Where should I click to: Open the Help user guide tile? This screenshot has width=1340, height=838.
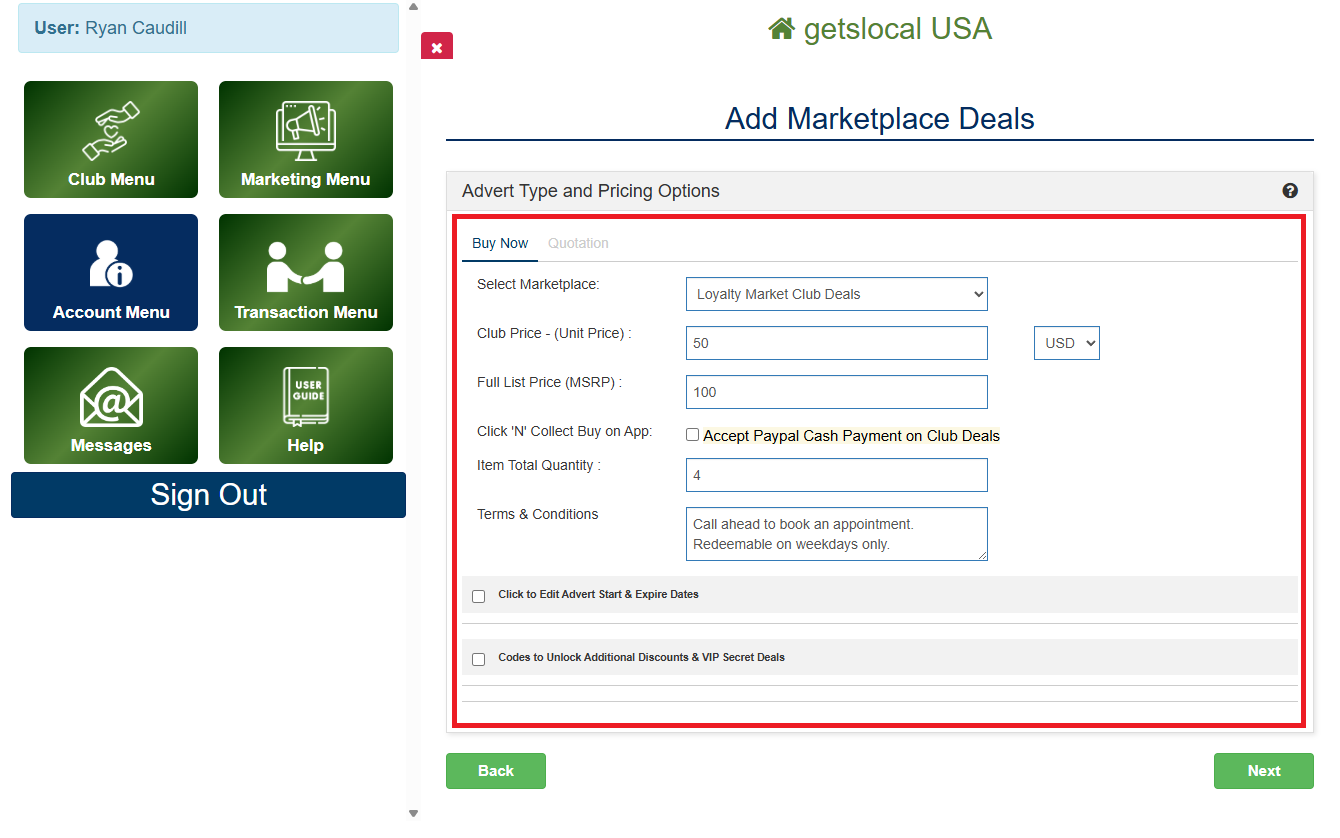click(306, 405)
